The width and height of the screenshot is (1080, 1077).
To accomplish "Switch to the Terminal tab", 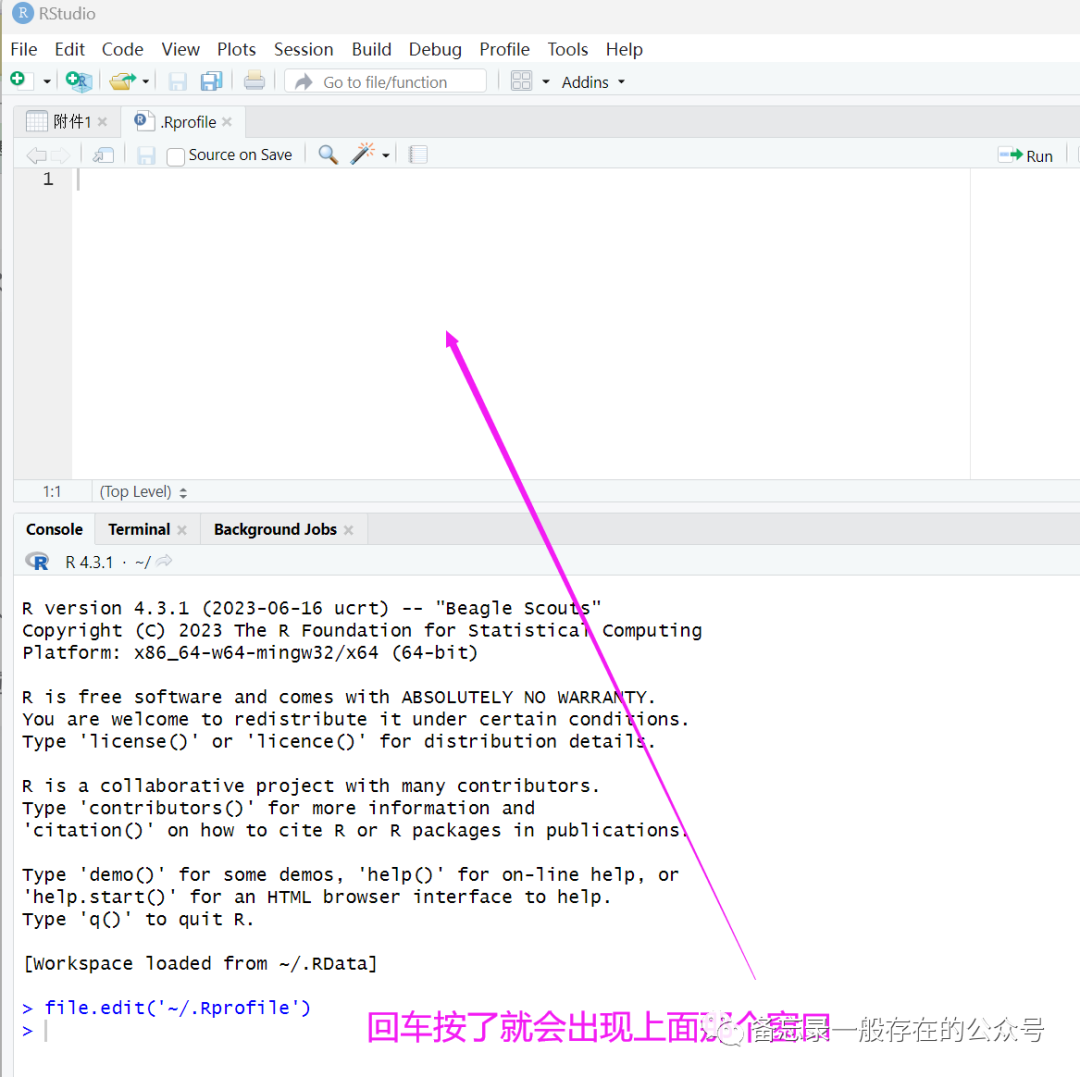I will [x=139, y=529].
